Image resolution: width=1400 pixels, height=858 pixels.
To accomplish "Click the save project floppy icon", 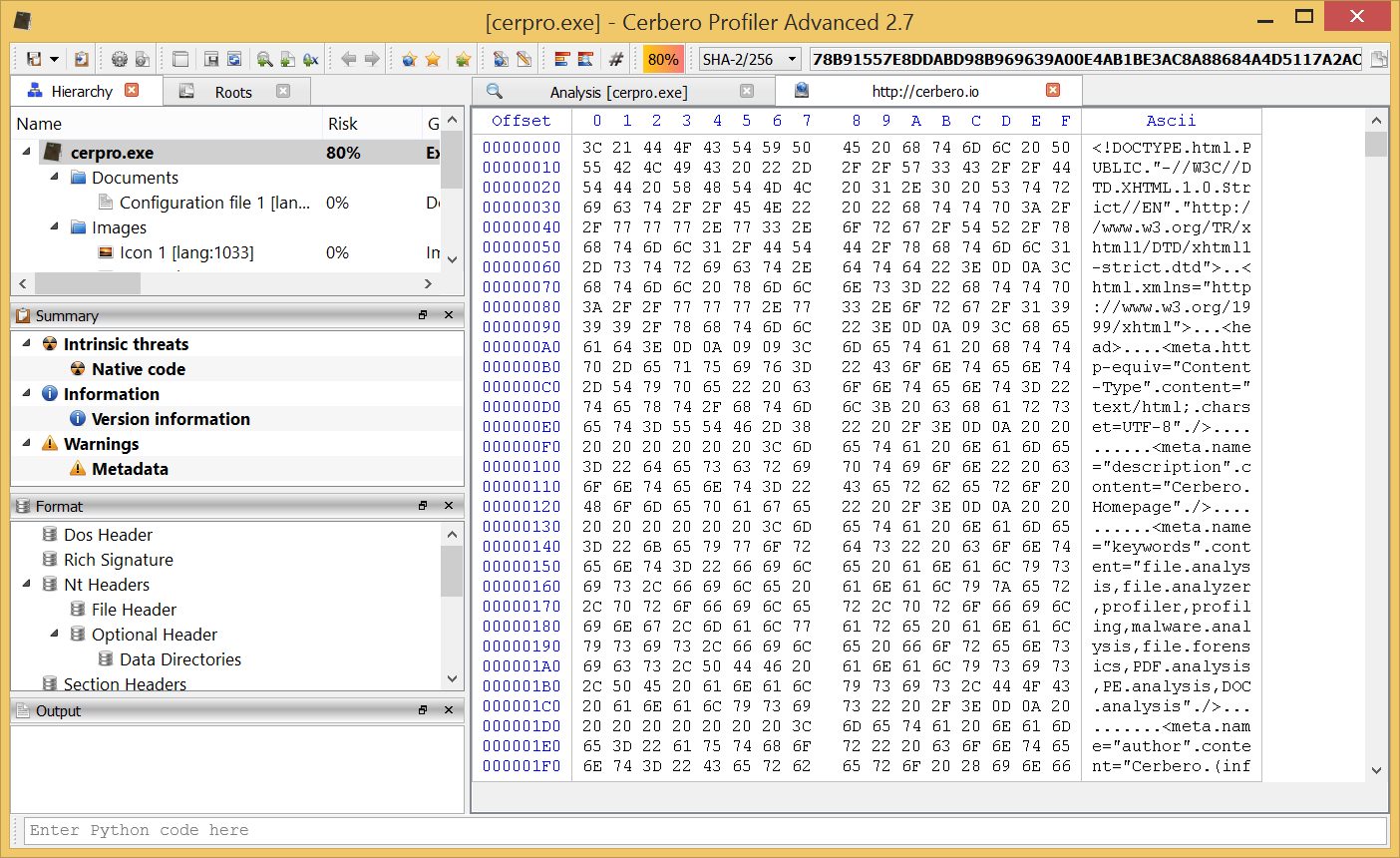I will 211,59.
